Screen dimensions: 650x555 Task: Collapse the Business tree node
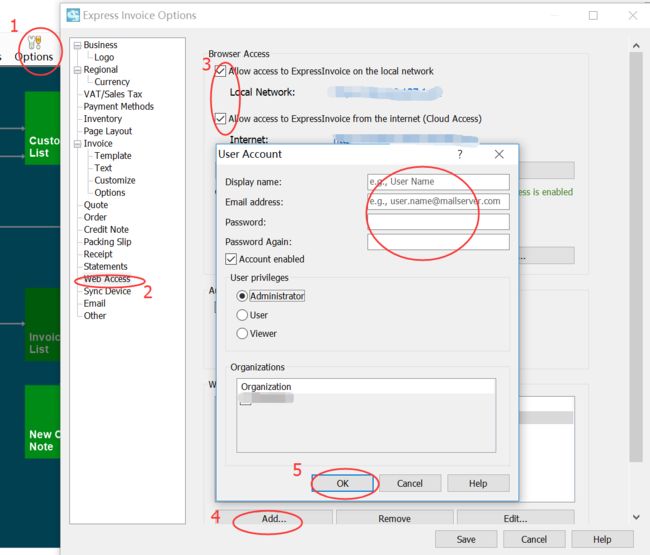[77, 45]
